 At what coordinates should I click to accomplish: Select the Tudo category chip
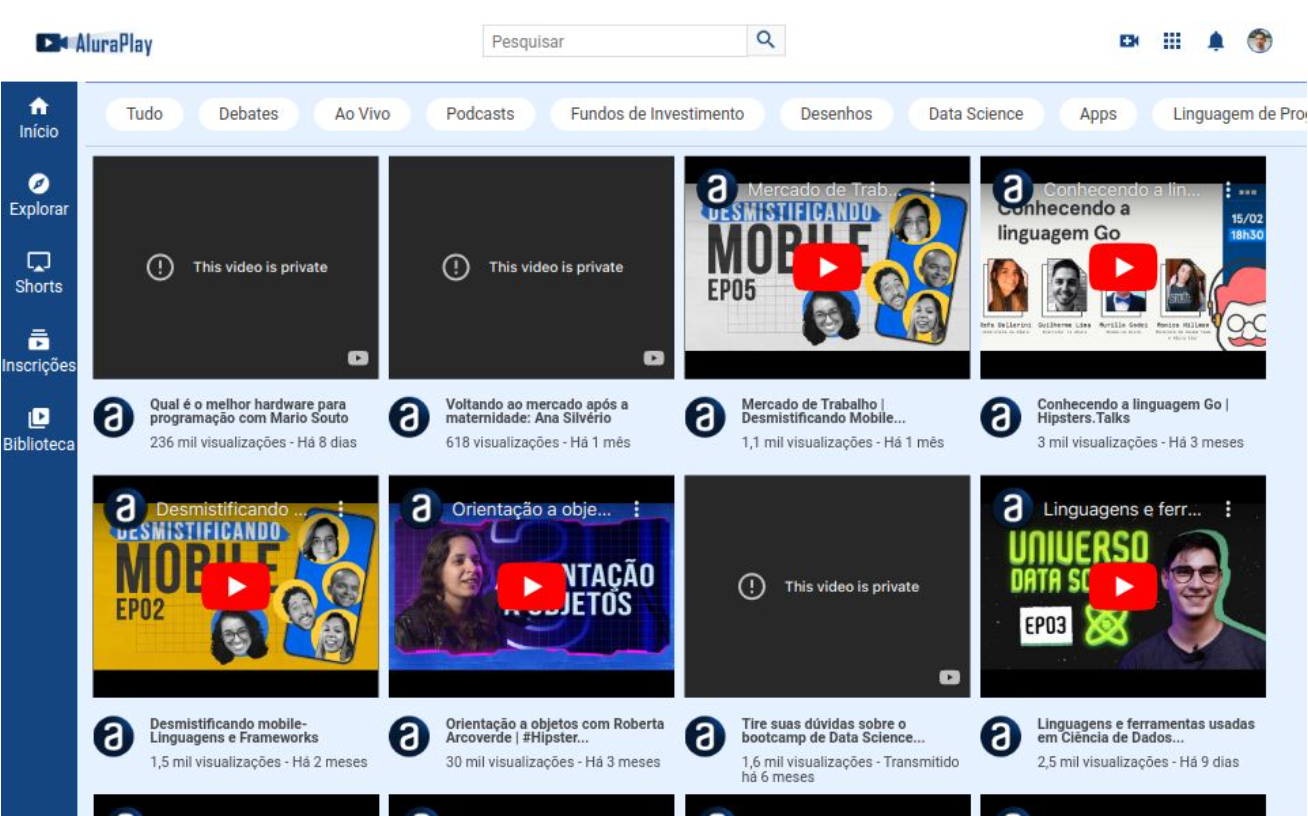[144, 114]
